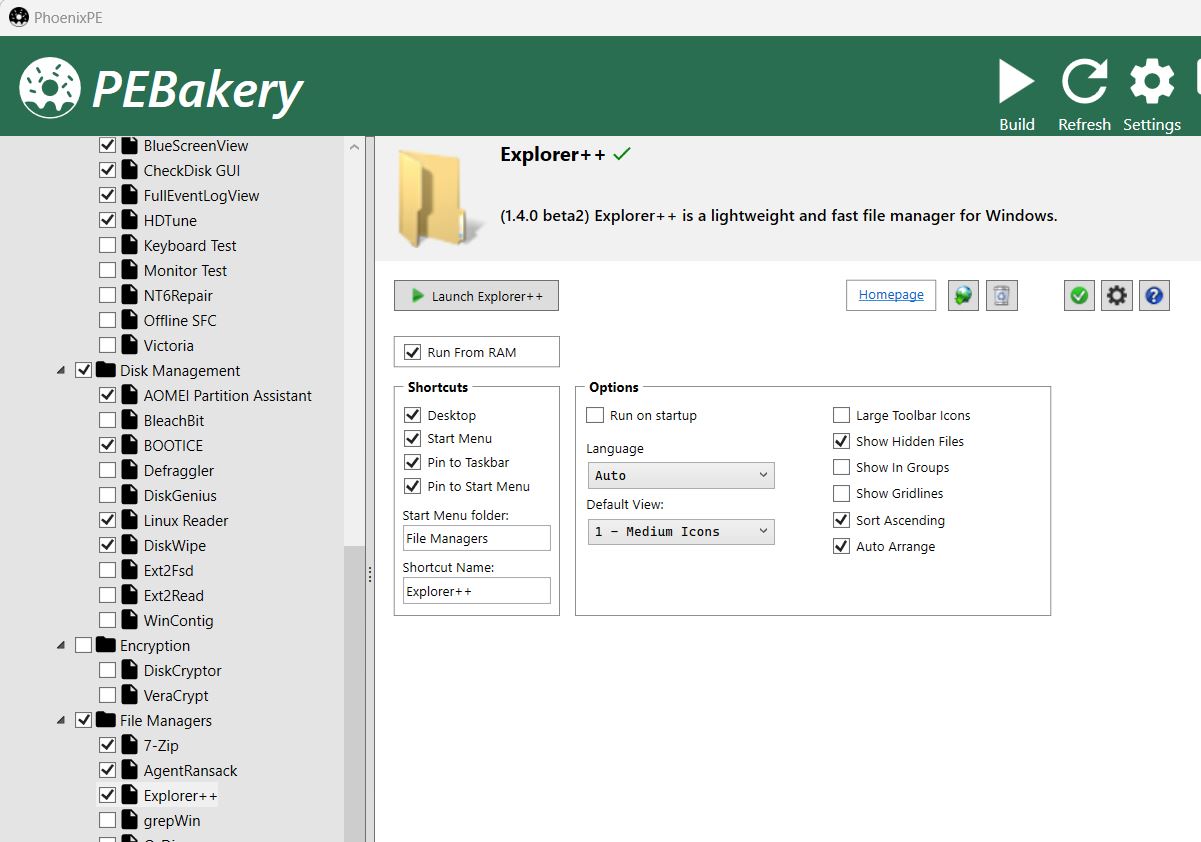Open the Homepage link

[x=891, y=295]
